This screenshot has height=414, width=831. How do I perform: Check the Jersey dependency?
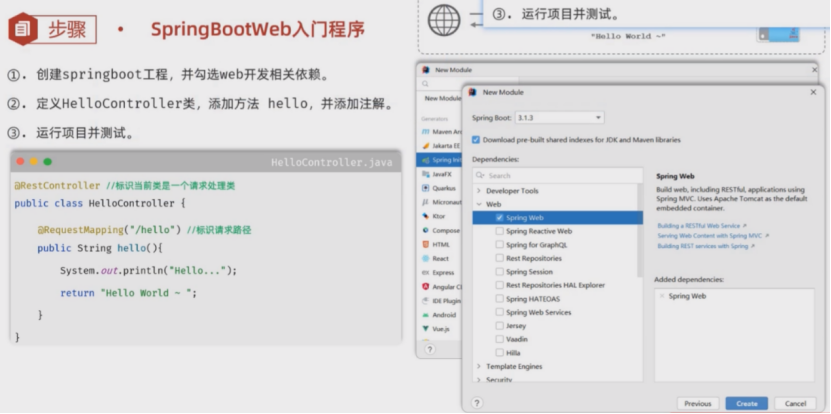pos(499,326)
